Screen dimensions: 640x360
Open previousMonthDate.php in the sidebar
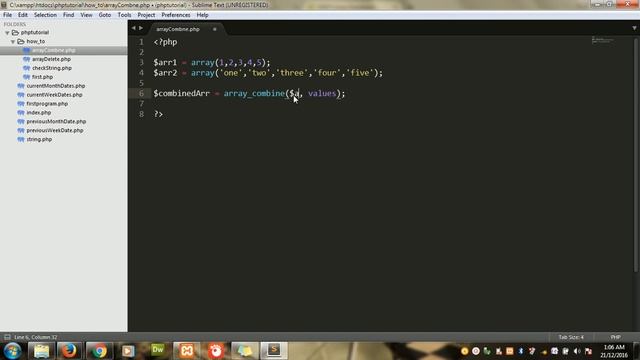(56, 122)
